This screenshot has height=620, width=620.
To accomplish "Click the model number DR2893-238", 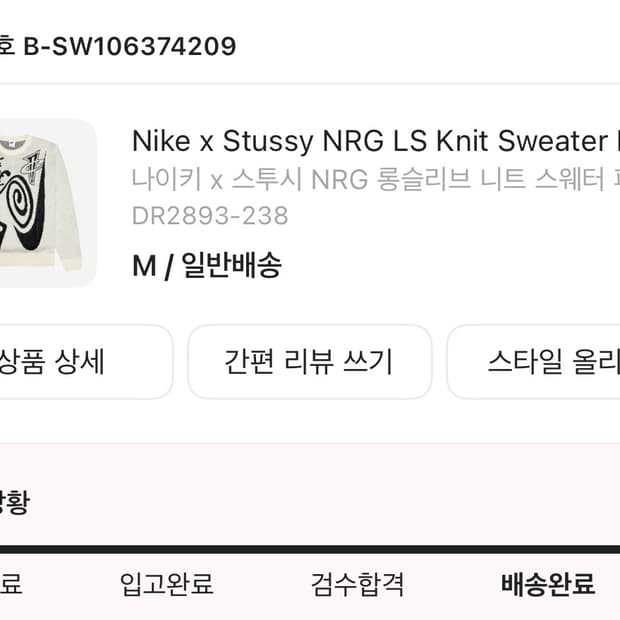I will [210, 215].
